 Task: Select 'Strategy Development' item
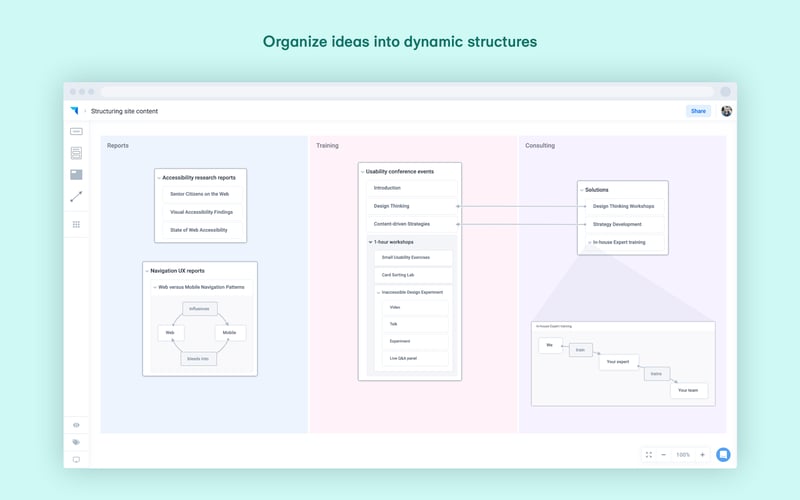point(625,224)
